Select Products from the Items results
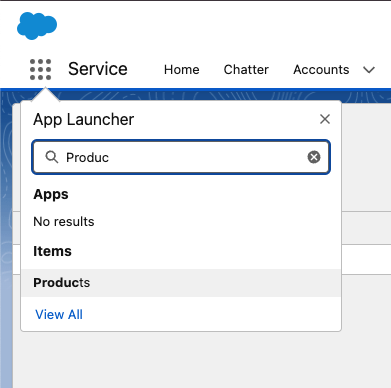This screenshot has width=391, height=388. pyautogui.click(x=181, y=283)
